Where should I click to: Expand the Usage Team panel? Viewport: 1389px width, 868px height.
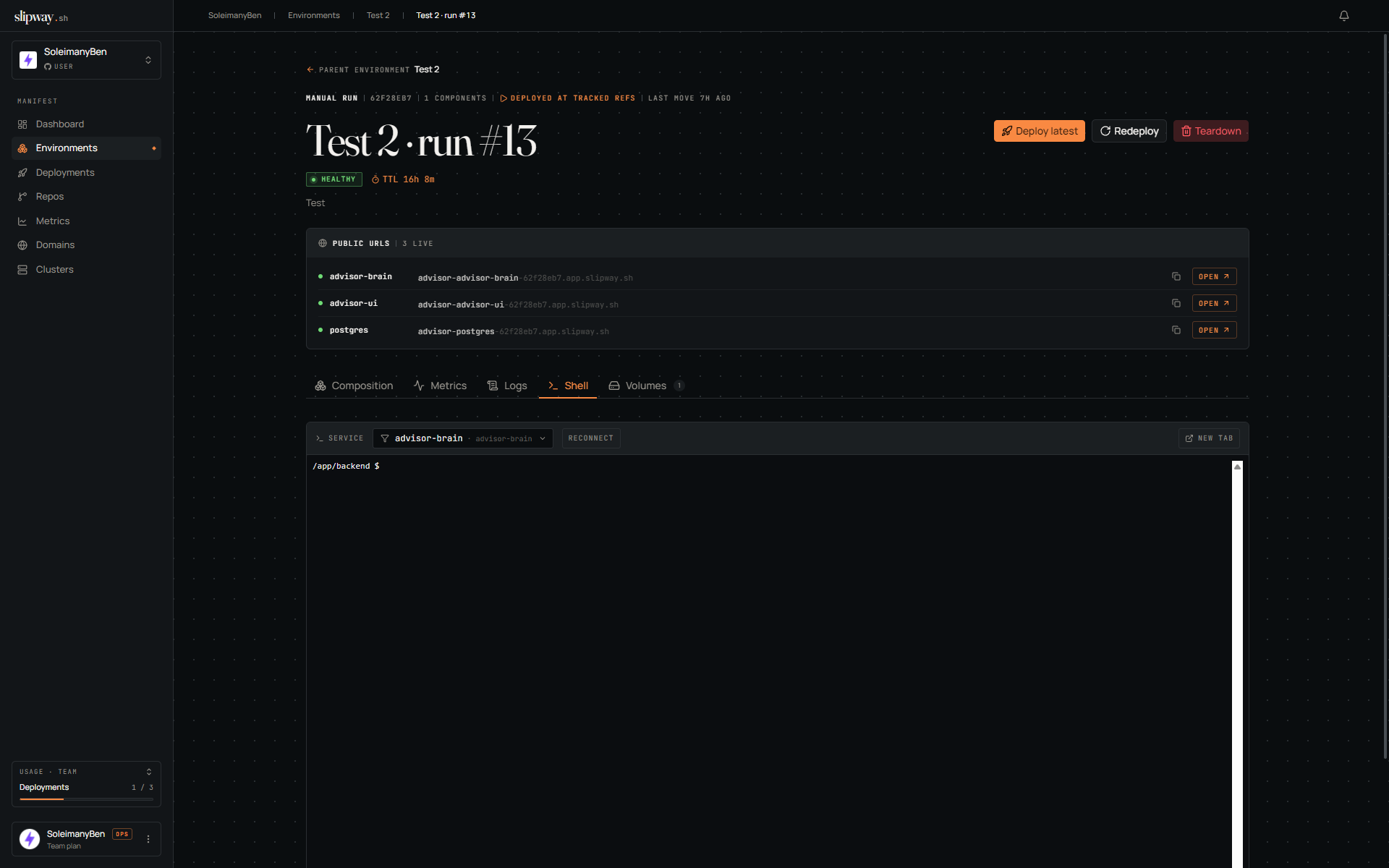tap(149, 772)
